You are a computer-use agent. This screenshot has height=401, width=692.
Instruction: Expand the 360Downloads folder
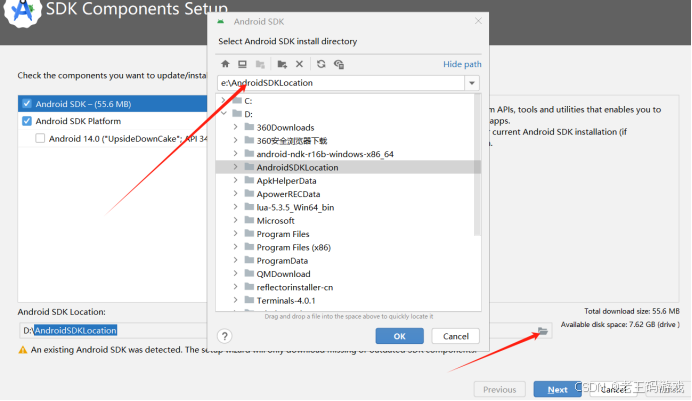(x=236, y=127)
